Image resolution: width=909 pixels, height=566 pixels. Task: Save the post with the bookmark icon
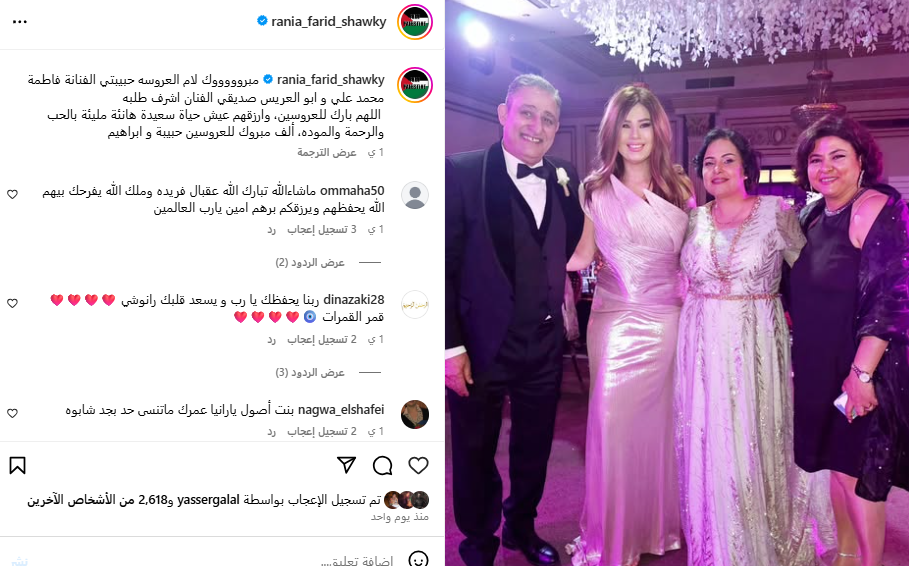pyautogui.click(x=17, y=465)
